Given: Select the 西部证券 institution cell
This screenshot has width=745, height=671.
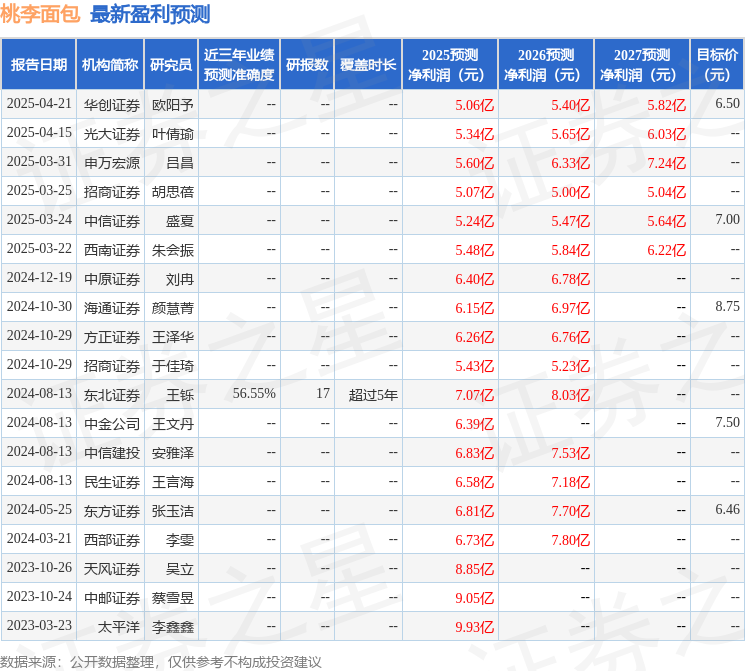Looking at the screenshot, I should [112, 540].
